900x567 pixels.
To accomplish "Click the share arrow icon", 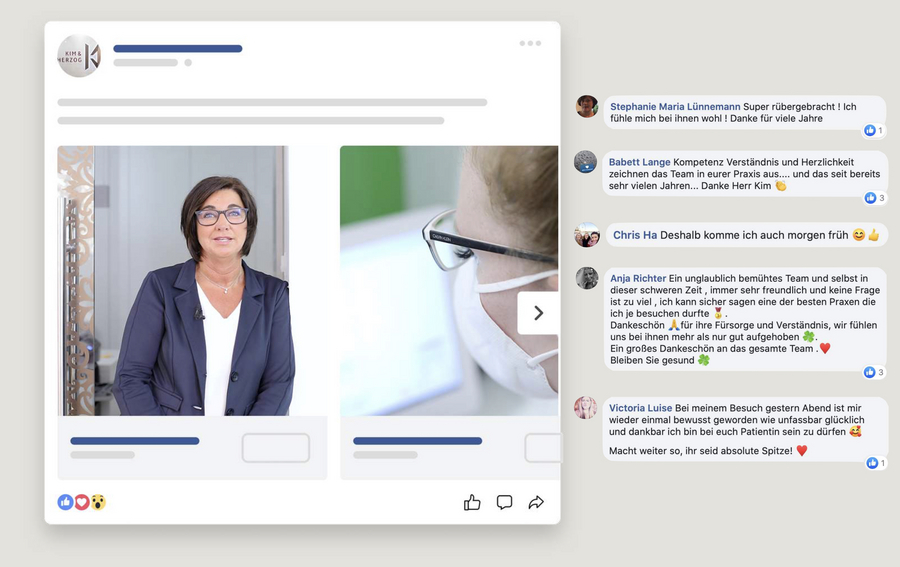I will [536, 503].
